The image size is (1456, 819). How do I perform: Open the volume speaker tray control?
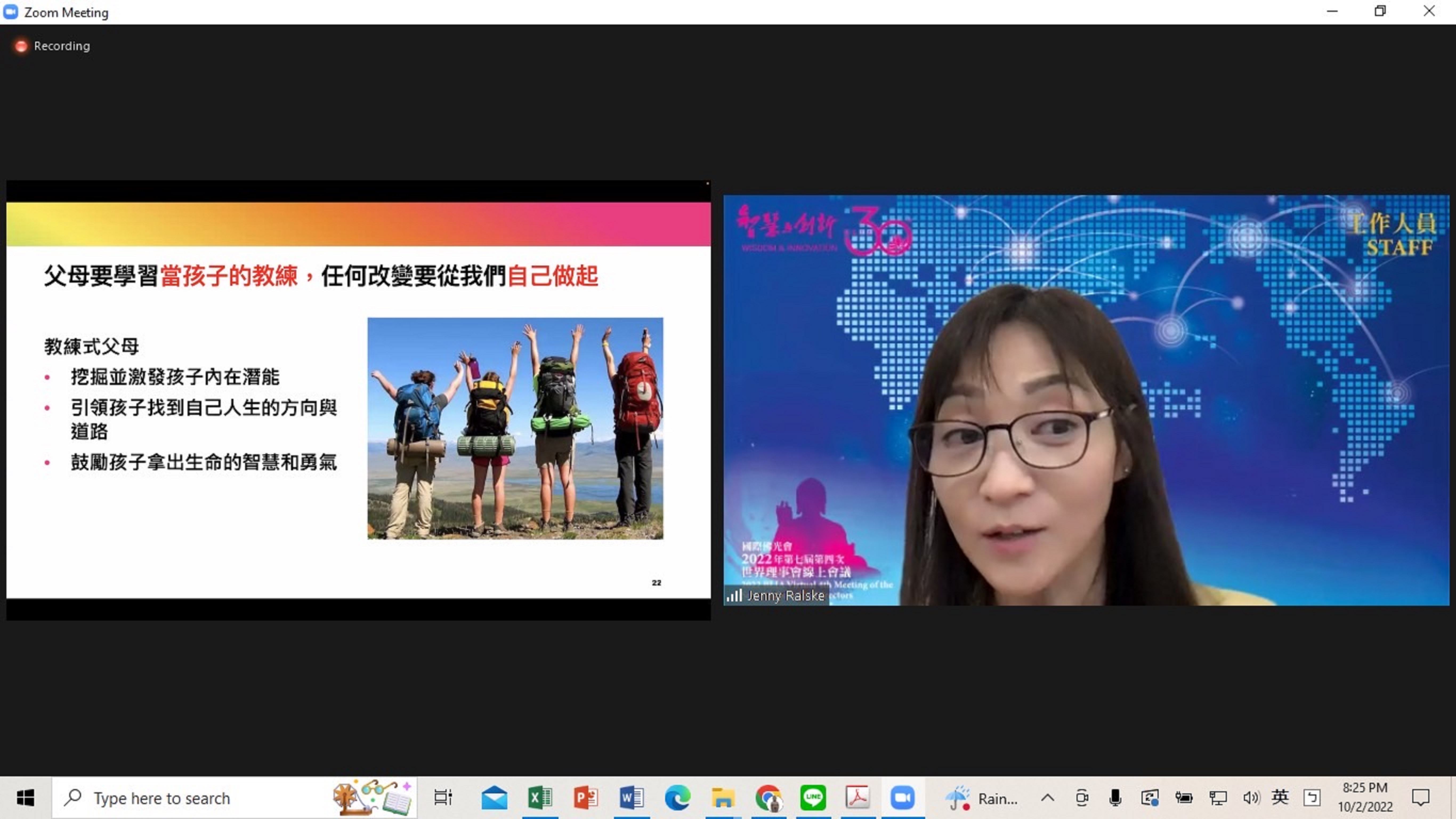pos(1251,798)
